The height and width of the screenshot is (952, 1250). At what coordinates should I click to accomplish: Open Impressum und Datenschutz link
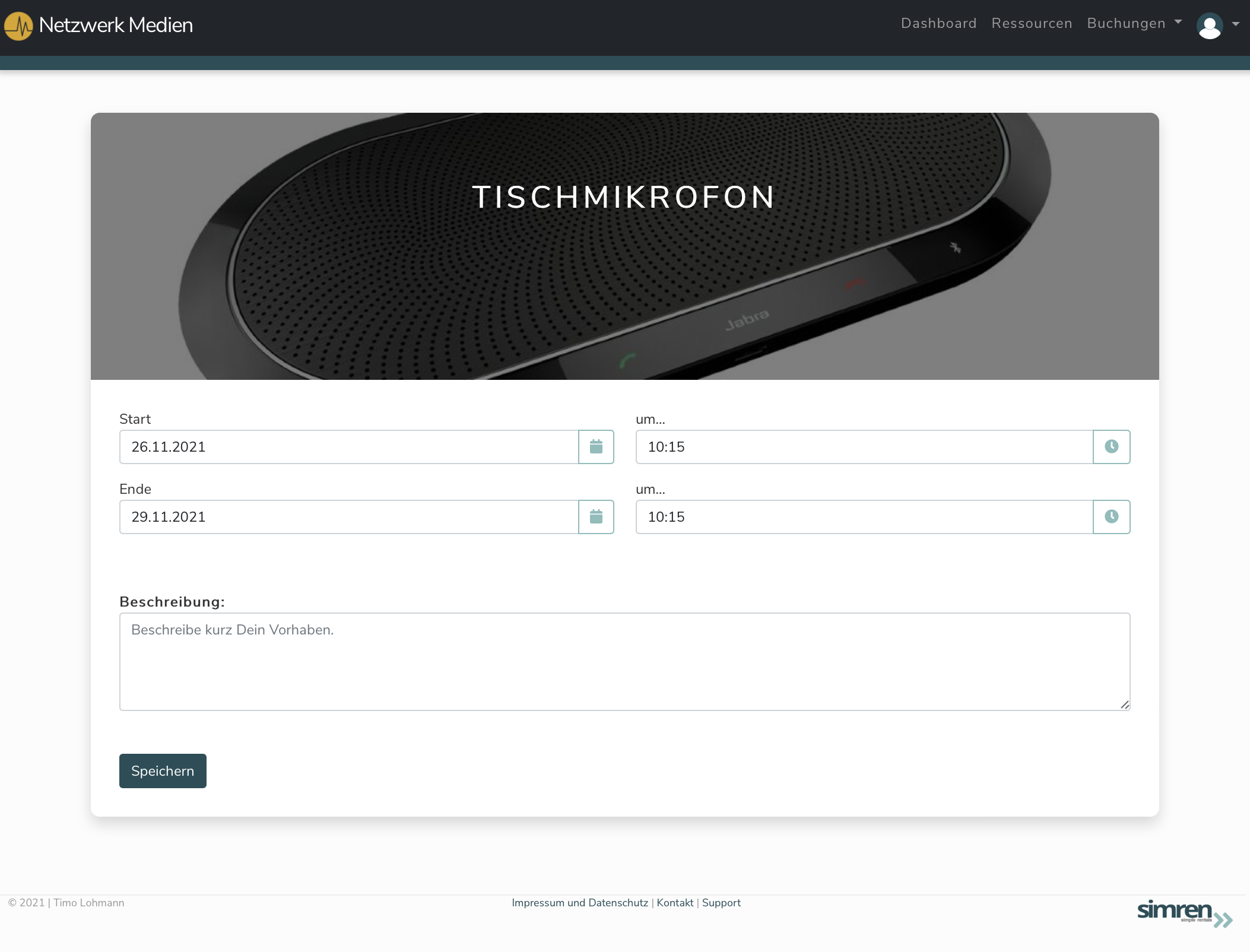tap(580, 903)
